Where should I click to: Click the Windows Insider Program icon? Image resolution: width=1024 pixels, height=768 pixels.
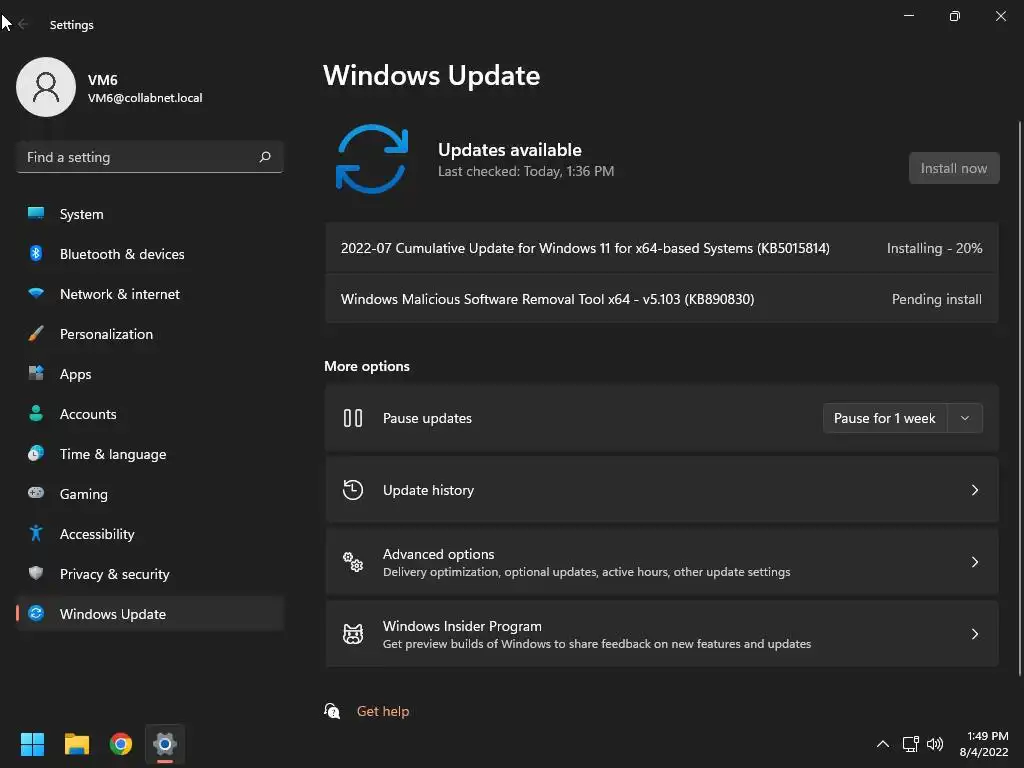point(353,634)
